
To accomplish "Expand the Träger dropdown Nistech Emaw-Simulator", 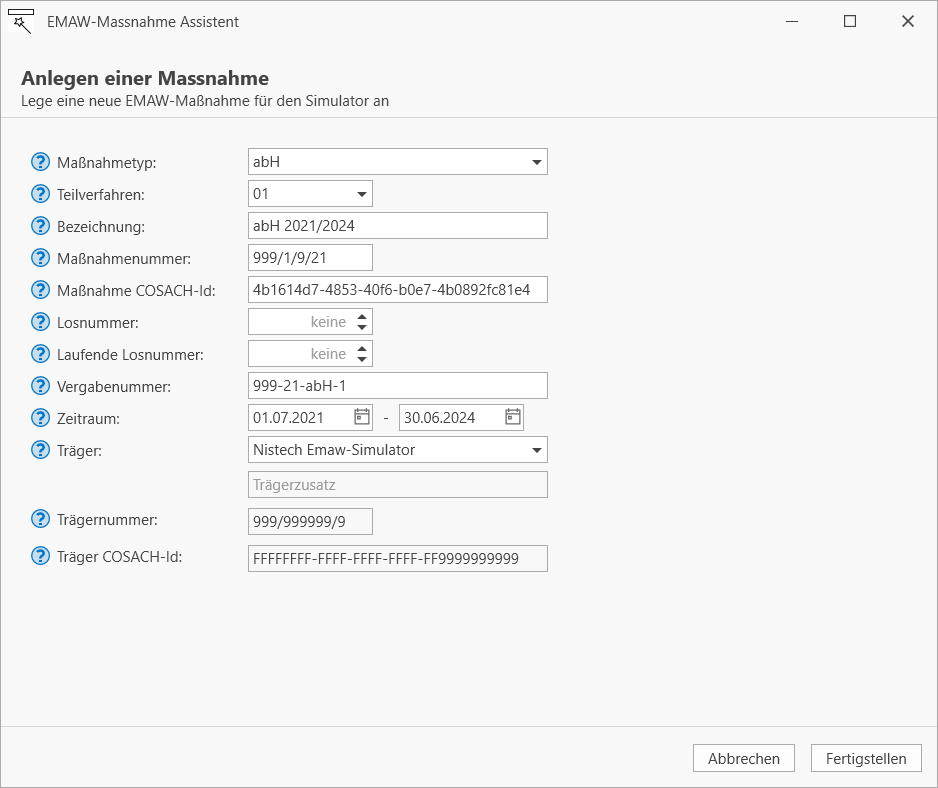I will pos(398,450).
